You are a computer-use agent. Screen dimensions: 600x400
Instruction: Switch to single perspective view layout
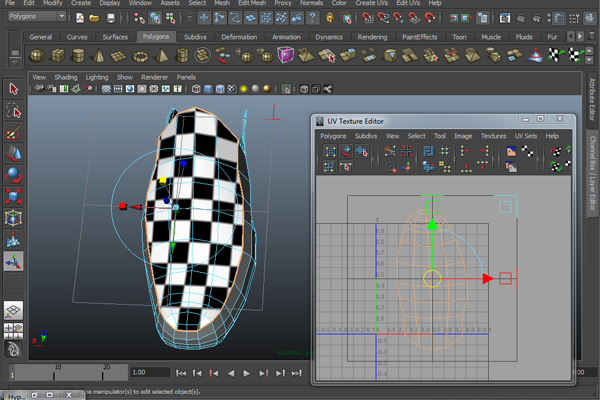pyautogui.click(x=13, y=310)
